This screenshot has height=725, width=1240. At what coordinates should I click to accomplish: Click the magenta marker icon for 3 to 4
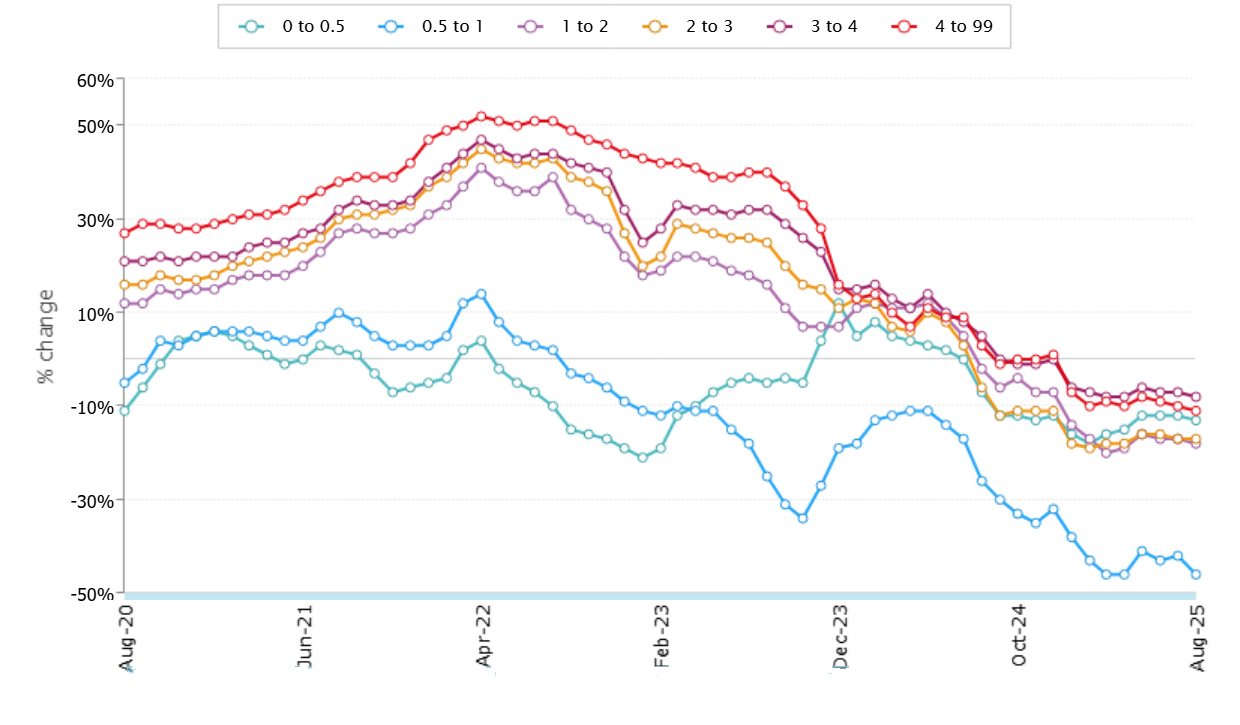coord(781,27)
